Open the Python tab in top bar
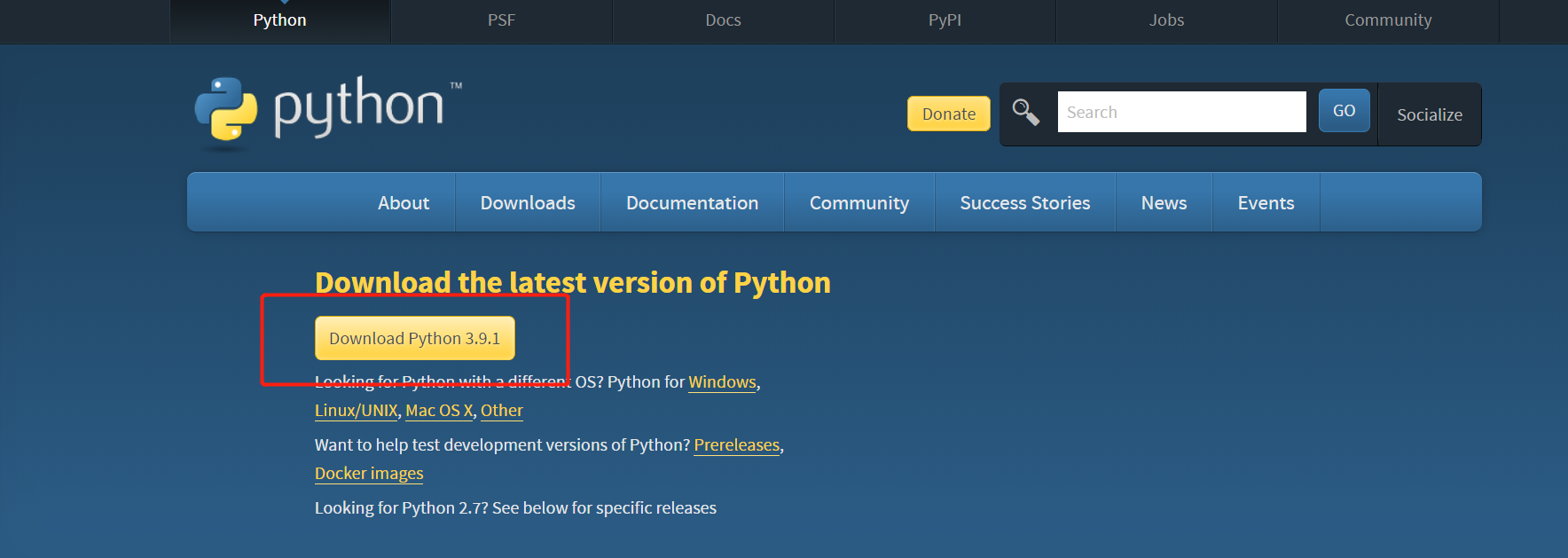Screen dimensions: 1568x558 pyautogui.click(x=279, y=20)
